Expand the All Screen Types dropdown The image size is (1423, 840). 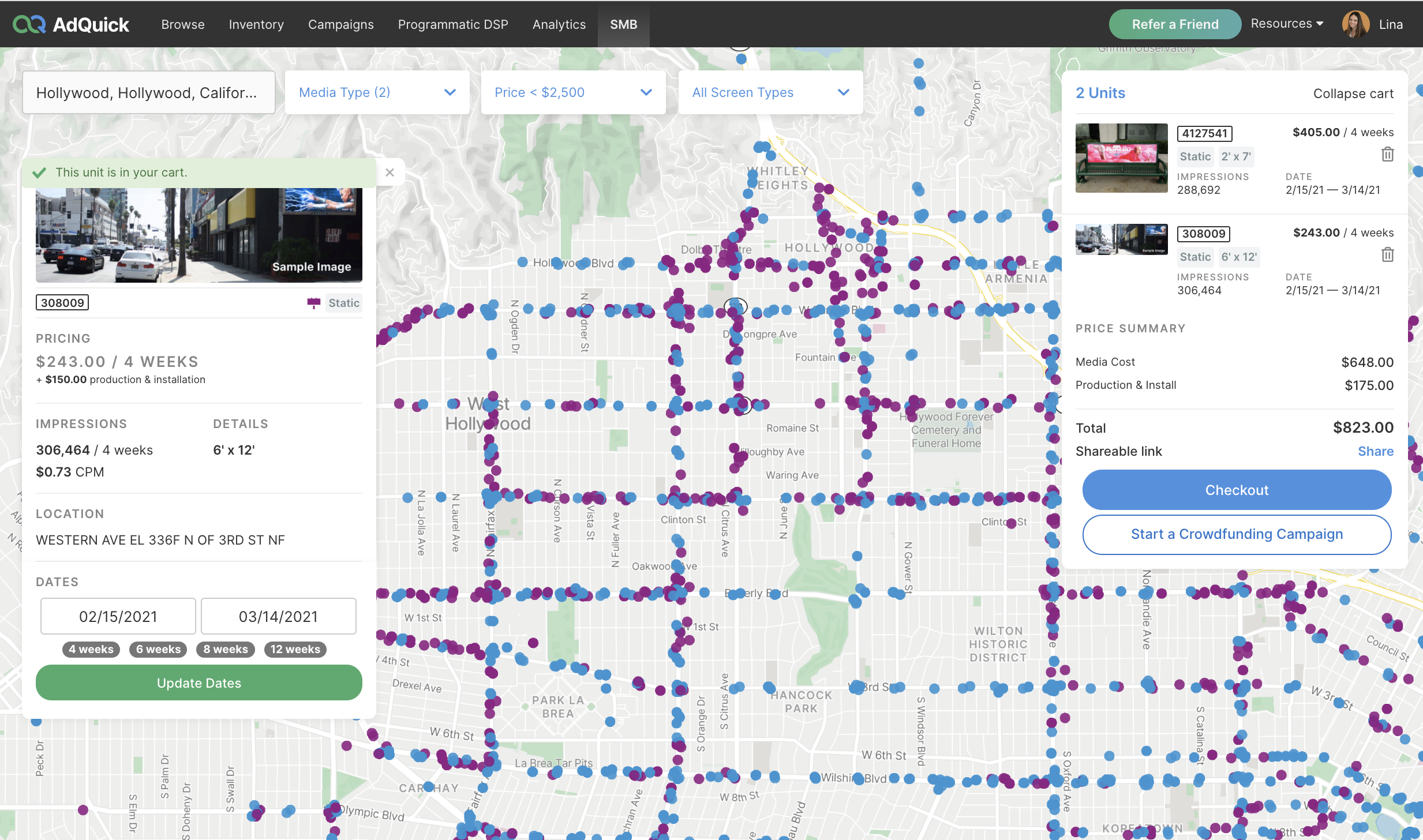click(770, 92)
